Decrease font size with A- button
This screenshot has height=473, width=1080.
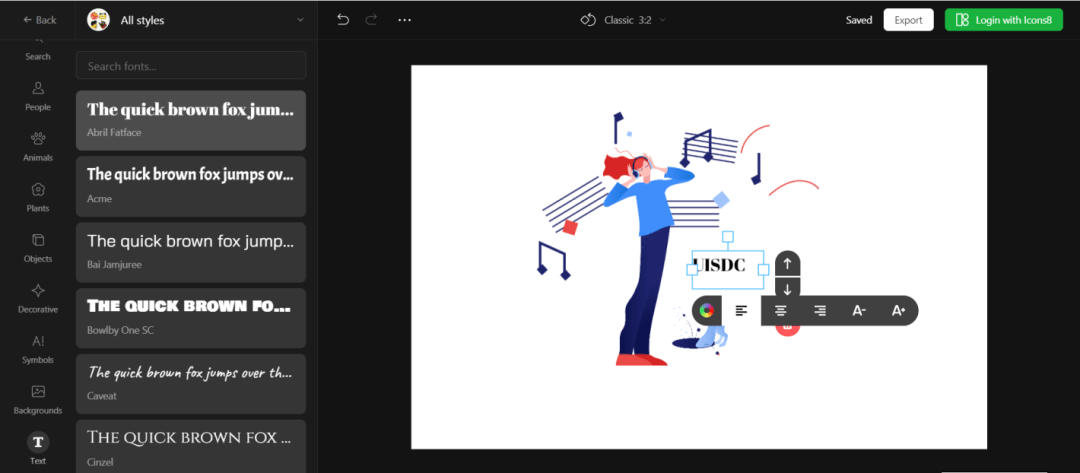tap(858, 311)
